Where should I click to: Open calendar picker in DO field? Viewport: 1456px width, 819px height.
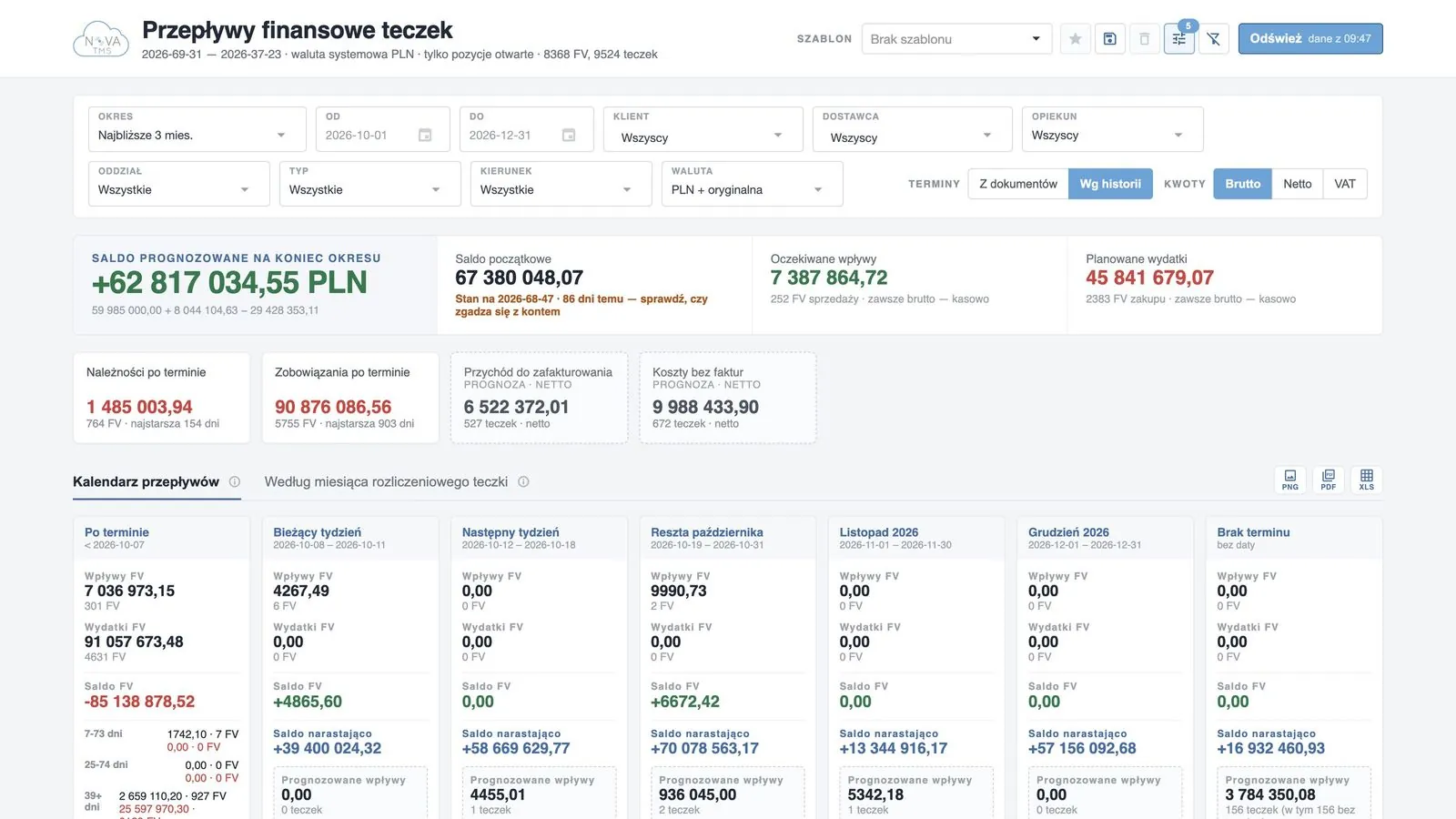[569, 135]
